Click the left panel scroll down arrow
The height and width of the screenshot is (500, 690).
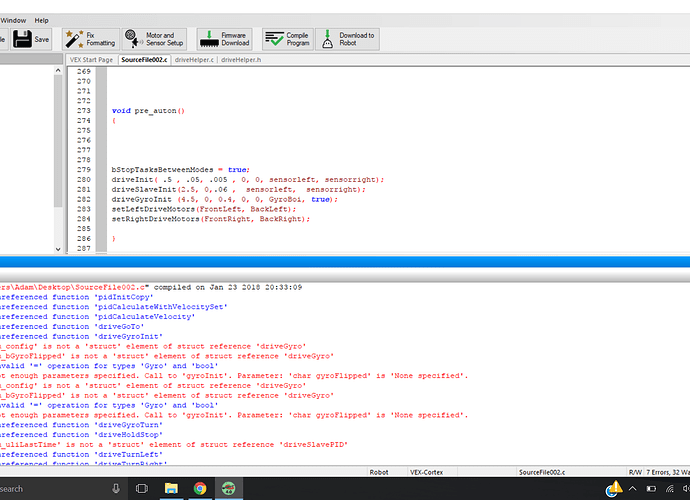point(58,249)
